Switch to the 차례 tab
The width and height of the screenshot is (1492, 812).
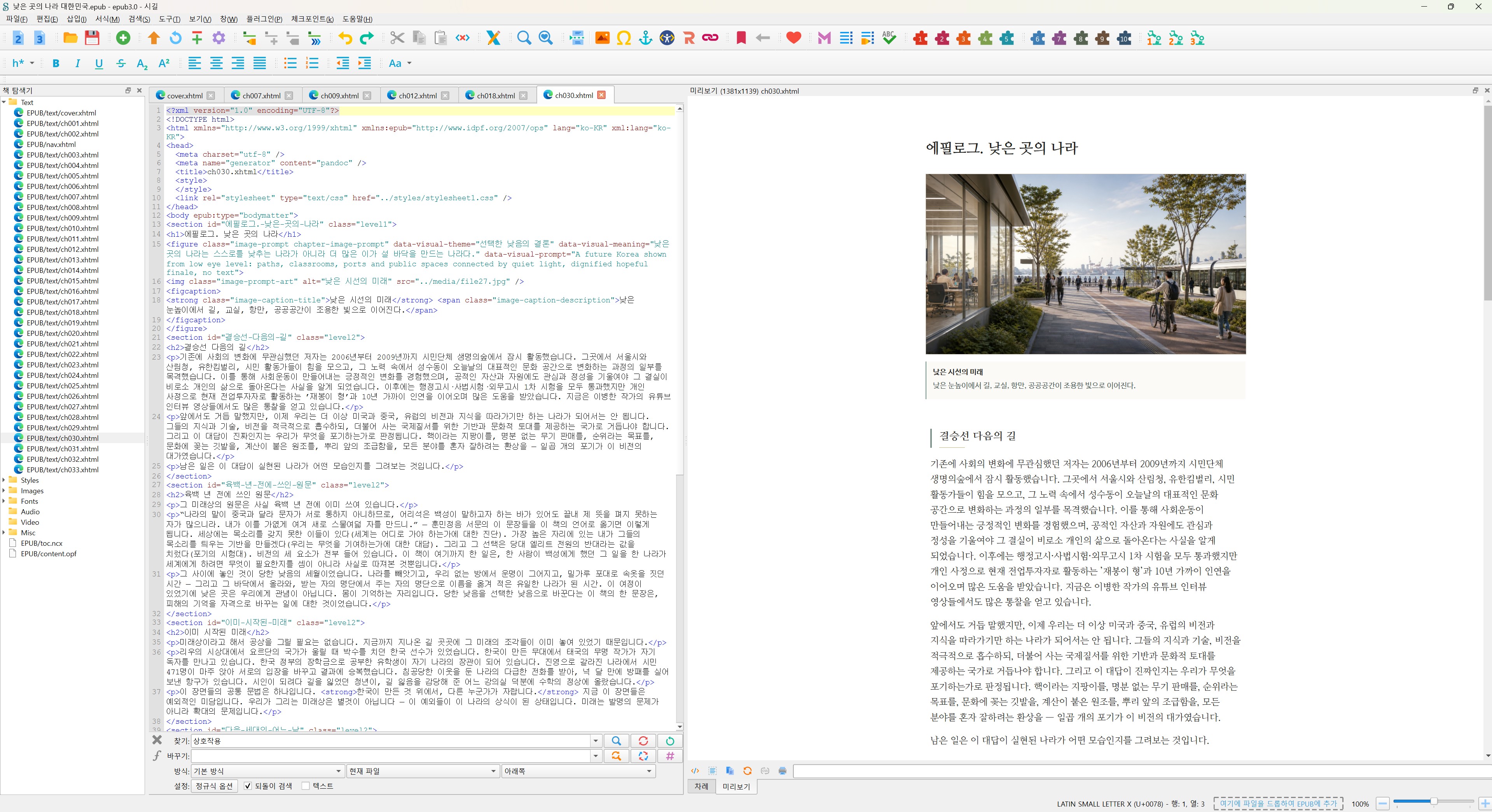701,786
